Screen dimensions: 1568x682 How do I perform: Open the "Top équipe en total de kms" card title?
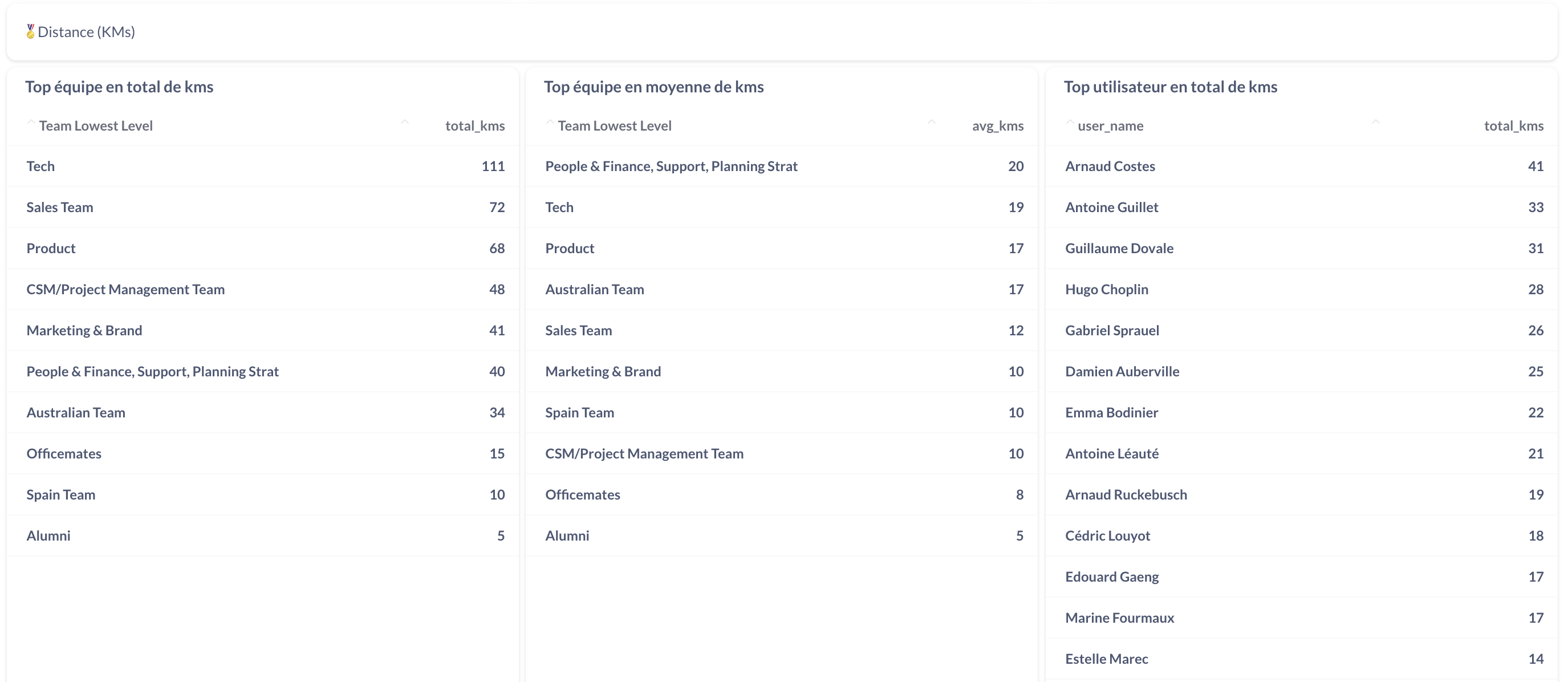pyautogui.click(x=119, y=87)
